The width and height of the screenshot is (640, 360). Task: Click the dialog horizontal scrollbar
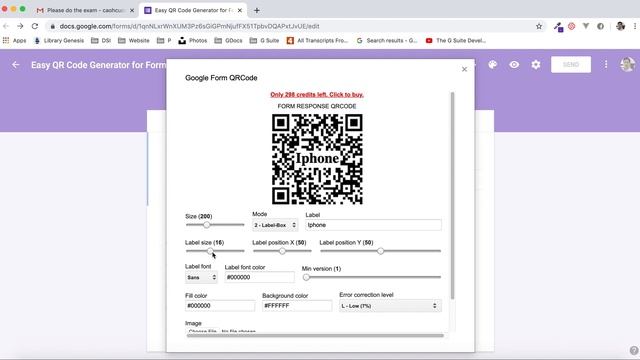[315, 336]
